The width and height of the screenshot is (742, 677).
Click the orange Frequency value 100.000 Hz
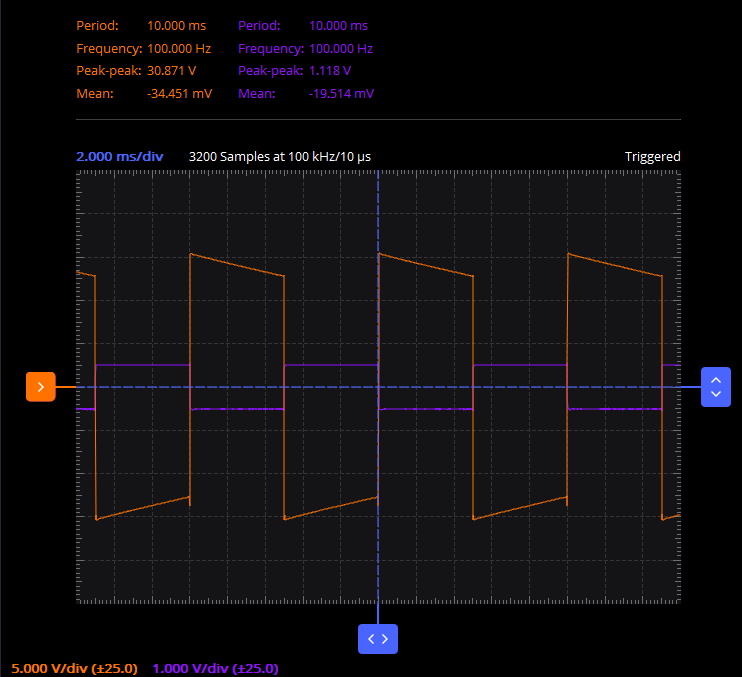(x=179, y=49)
